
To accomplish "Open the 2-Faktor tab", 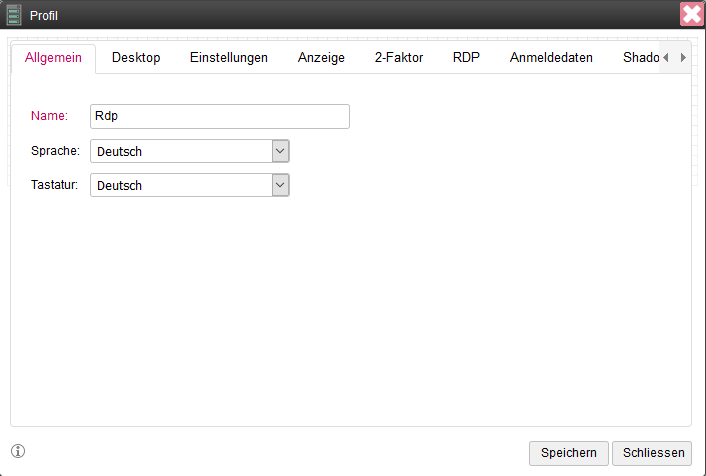I will (x=399, y=58).
